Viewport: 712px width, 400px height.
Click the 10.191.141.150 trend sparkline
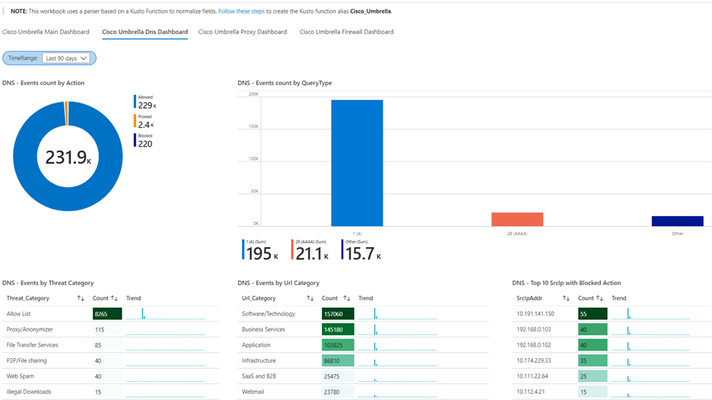[x=651, y=314]
